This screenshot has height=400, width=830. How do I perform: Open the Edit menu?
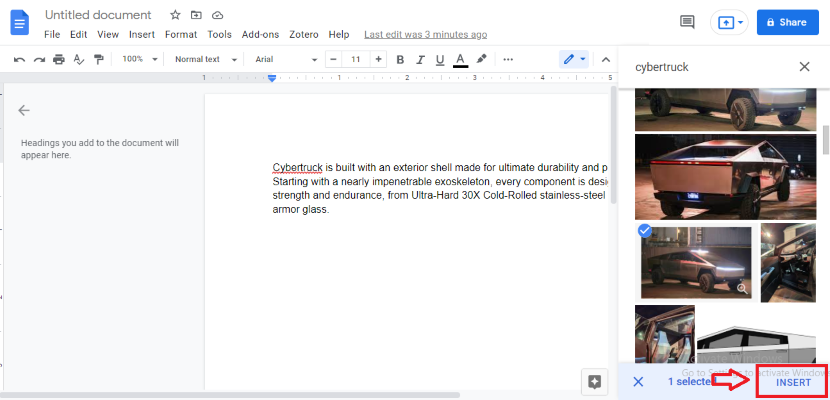click(78, 34)
